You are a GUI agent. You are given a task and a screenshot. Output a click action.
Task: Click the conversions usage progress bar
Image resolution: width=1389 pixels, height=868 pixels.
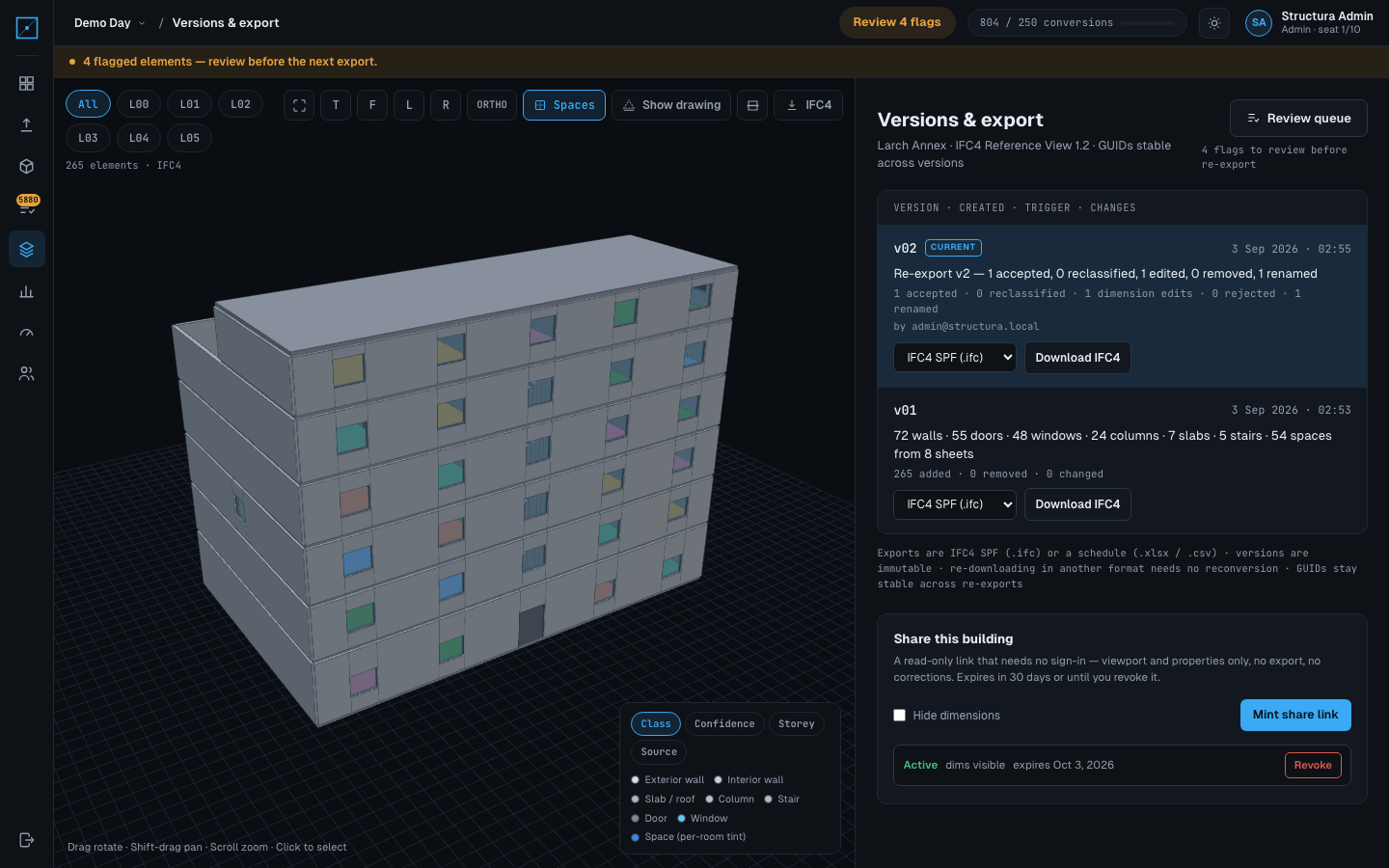tap(1148, 23)
